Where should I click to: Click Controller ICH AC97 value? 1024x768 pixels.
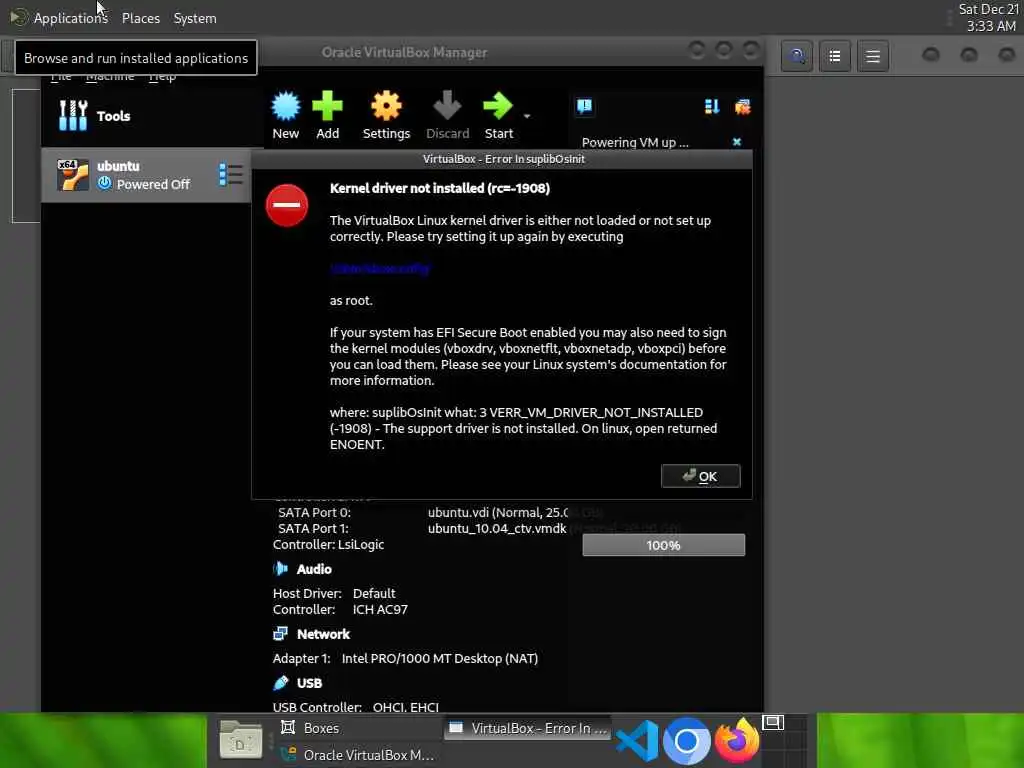380,609
